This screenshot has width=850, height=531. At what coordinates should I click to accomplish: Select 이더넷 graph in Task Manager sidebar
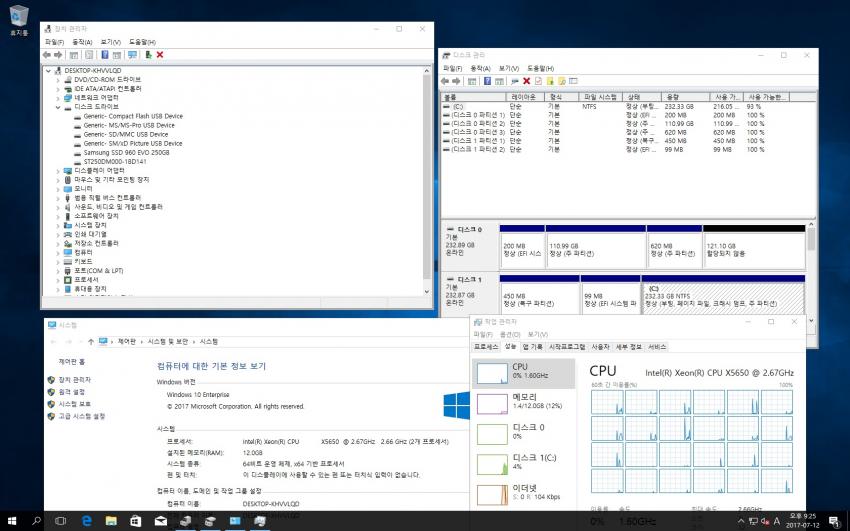point(524,493)
